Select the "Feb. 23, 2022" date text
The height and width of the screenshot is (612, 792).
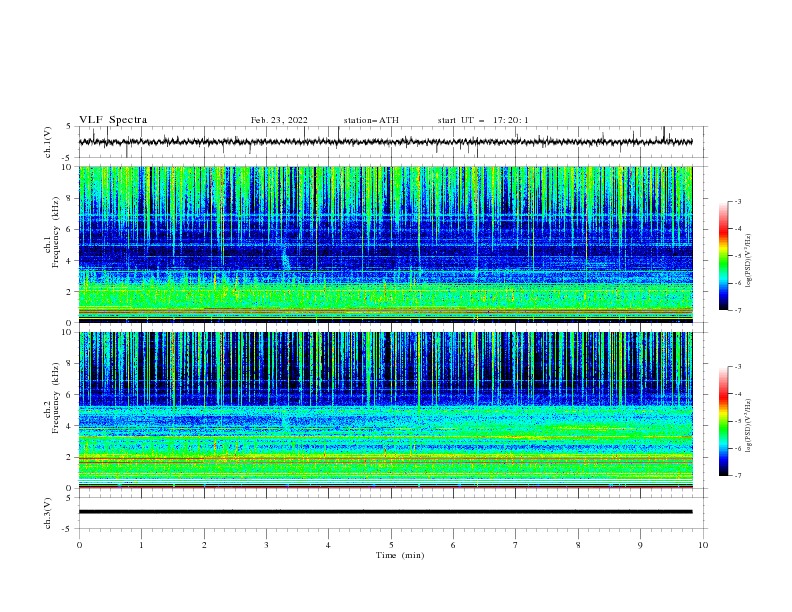[279, 120]
